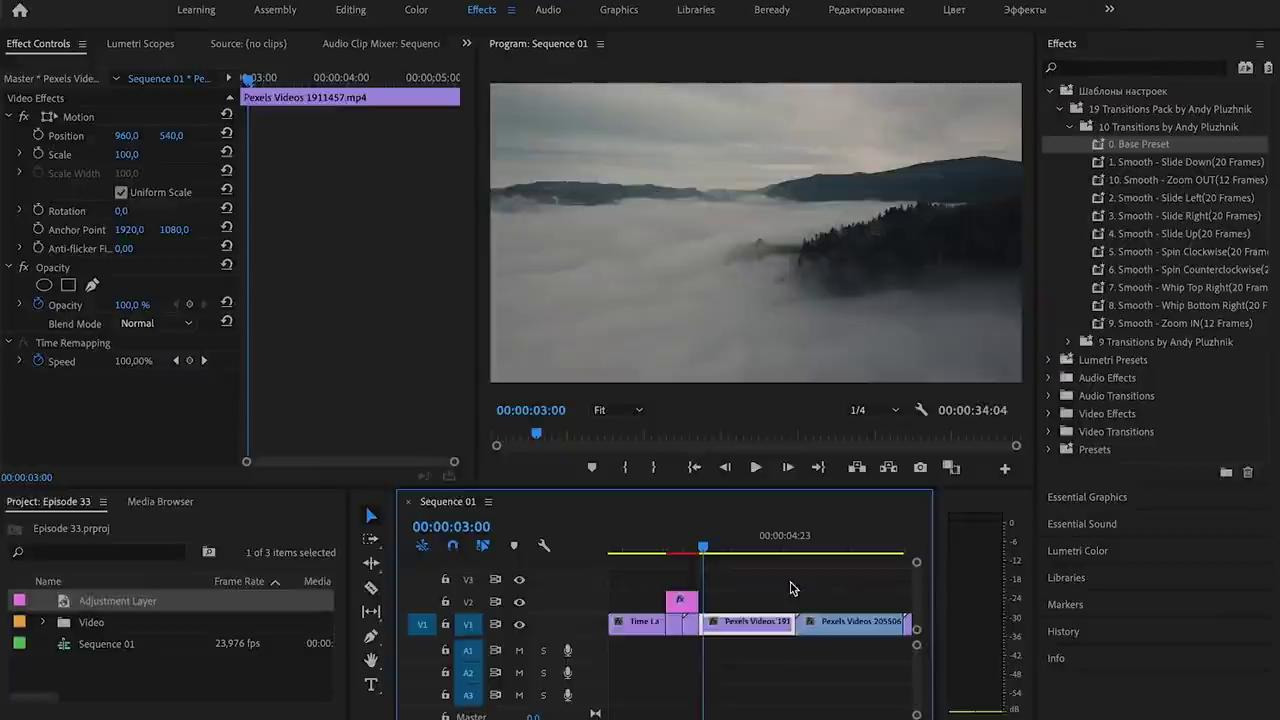The image size is (1280, 720).
Task: Open the Blend Mode dropdown
Action: (x=156, y=324)
